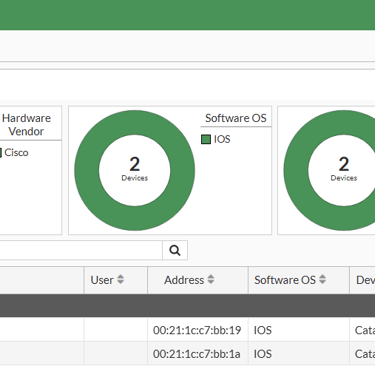Select row with address 00:21:1c:c7:bb:19
The image size is (375, 366).
click(x=187, y=330)
